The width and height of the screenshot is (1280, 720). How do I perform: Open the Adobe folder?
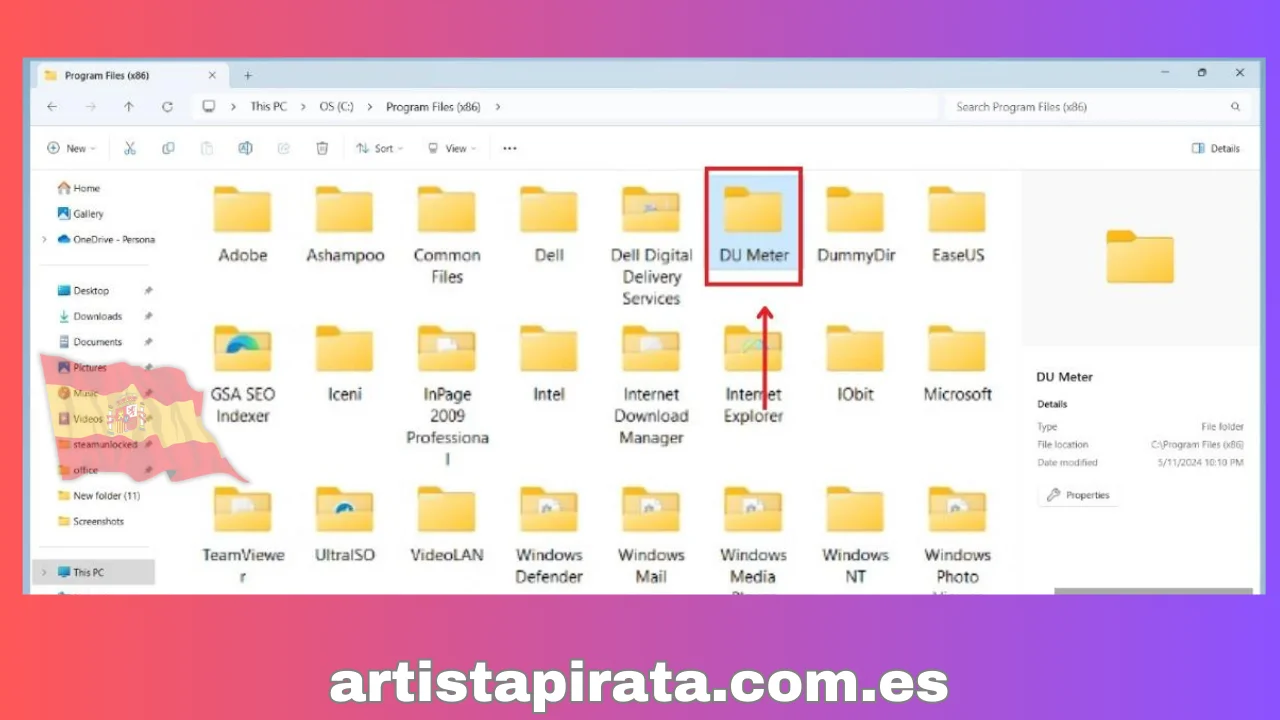pyautogui.click(x=242, y=225)
